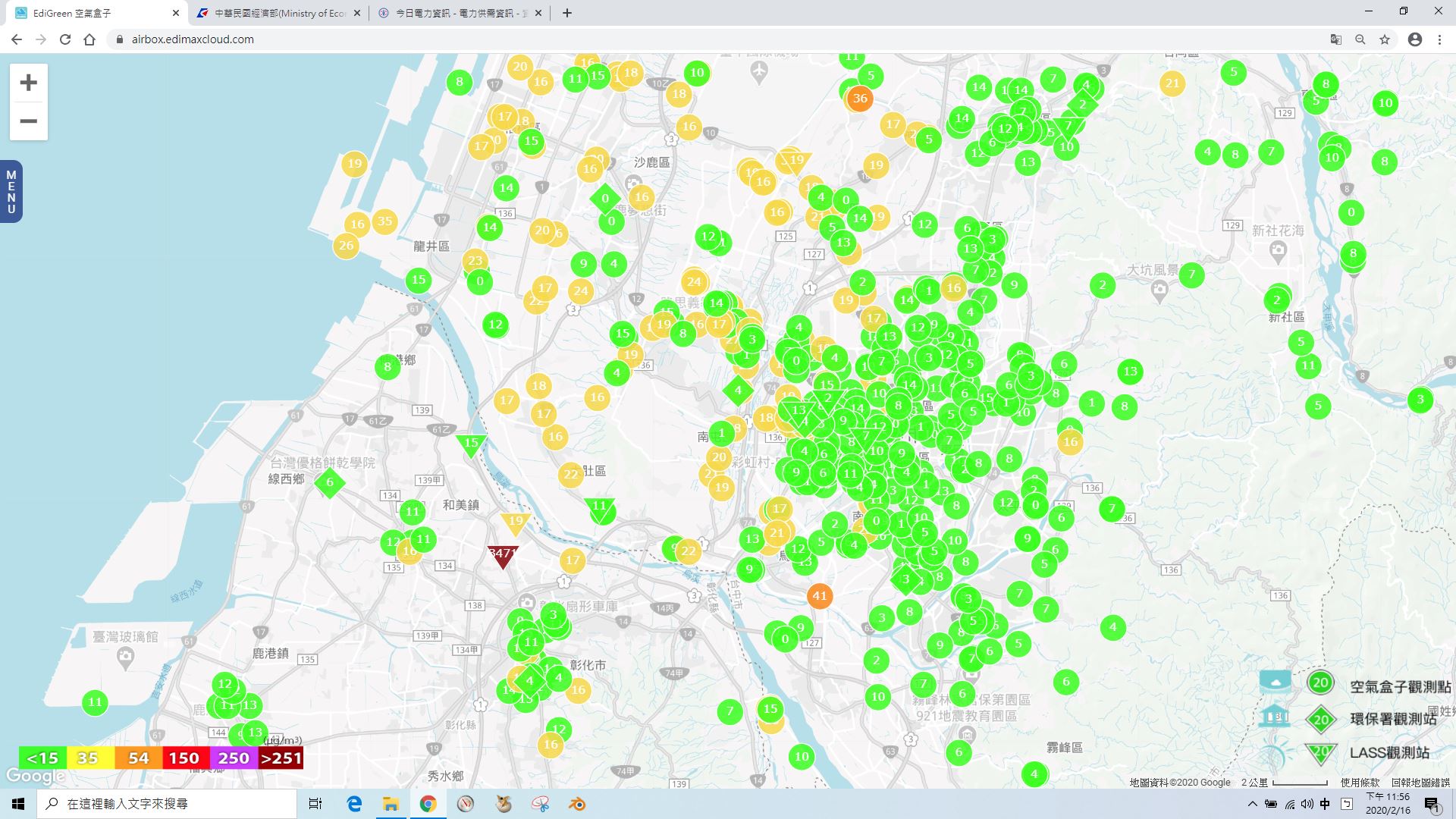Show hidden system tray icons chevron
The image size is (1456, 819).
tap(1252, 804)
